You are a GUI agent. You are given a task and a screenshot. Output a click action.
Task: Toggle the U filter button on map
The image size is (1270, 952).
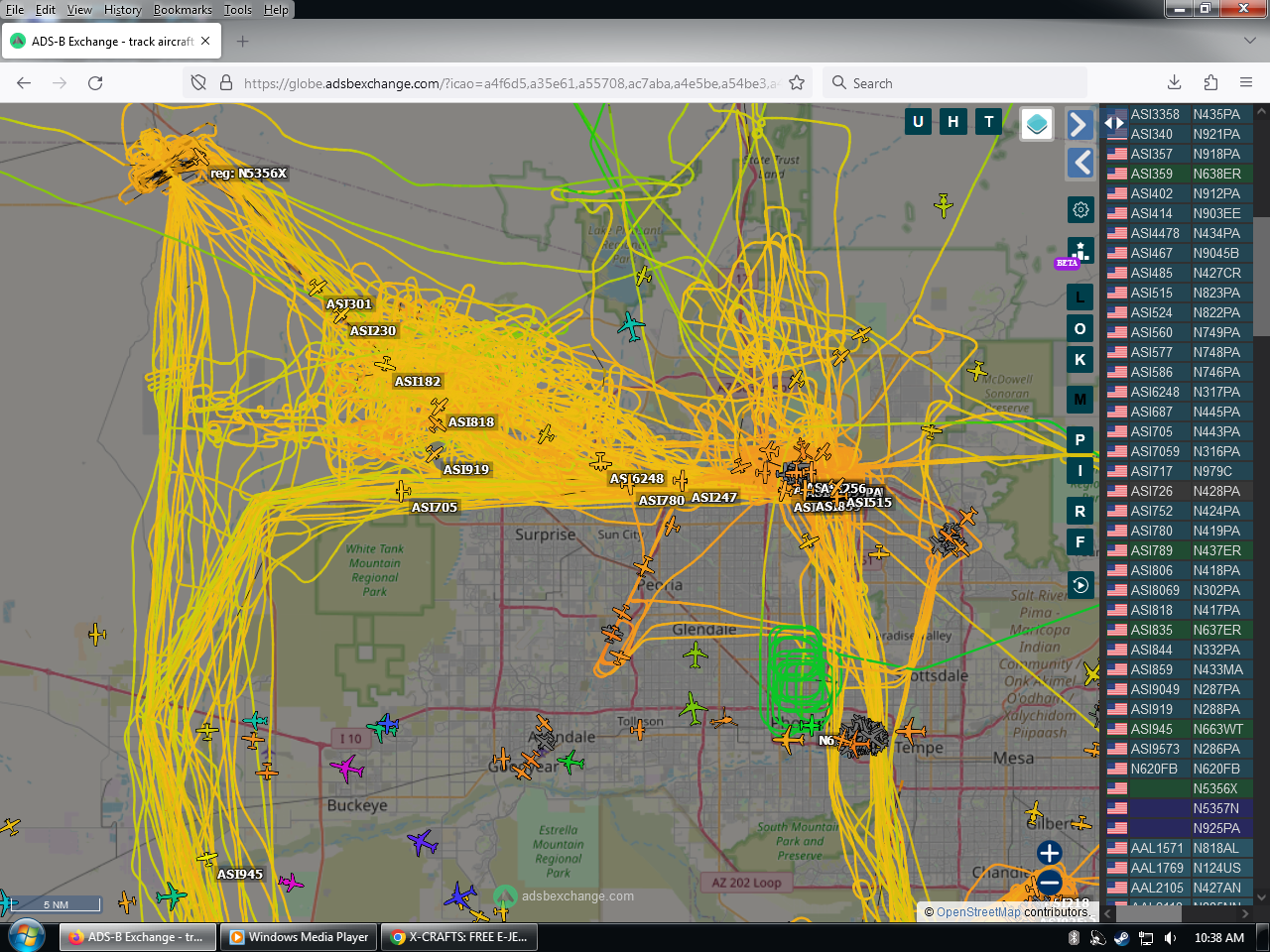tap(918, 122)
